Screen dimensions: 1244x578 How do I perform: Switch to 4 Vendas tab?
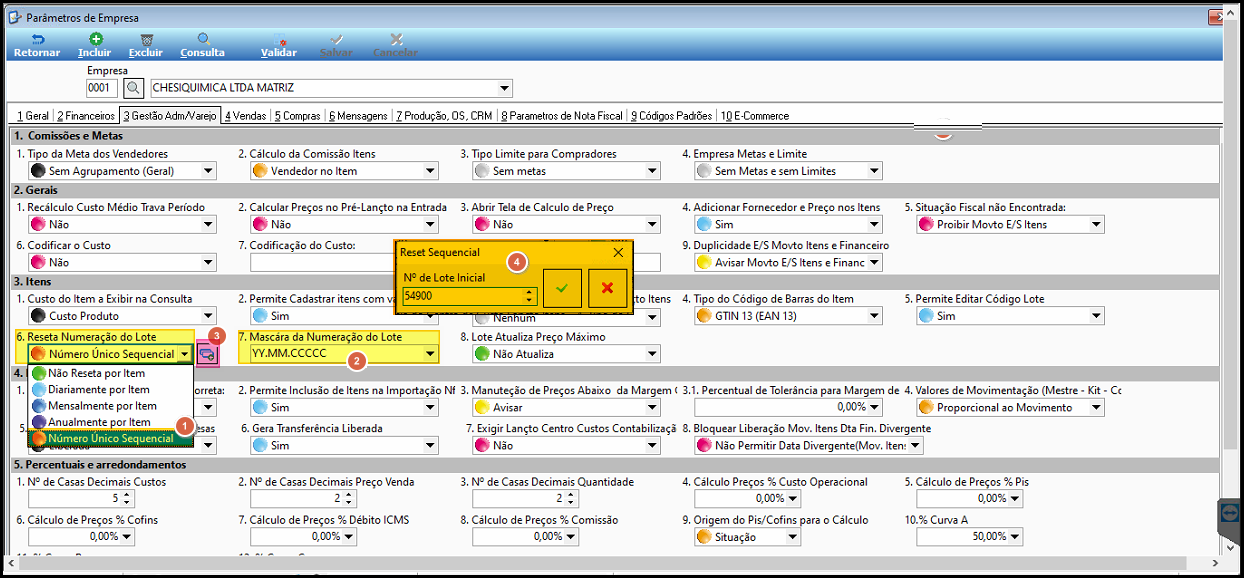tap(245, 116)
